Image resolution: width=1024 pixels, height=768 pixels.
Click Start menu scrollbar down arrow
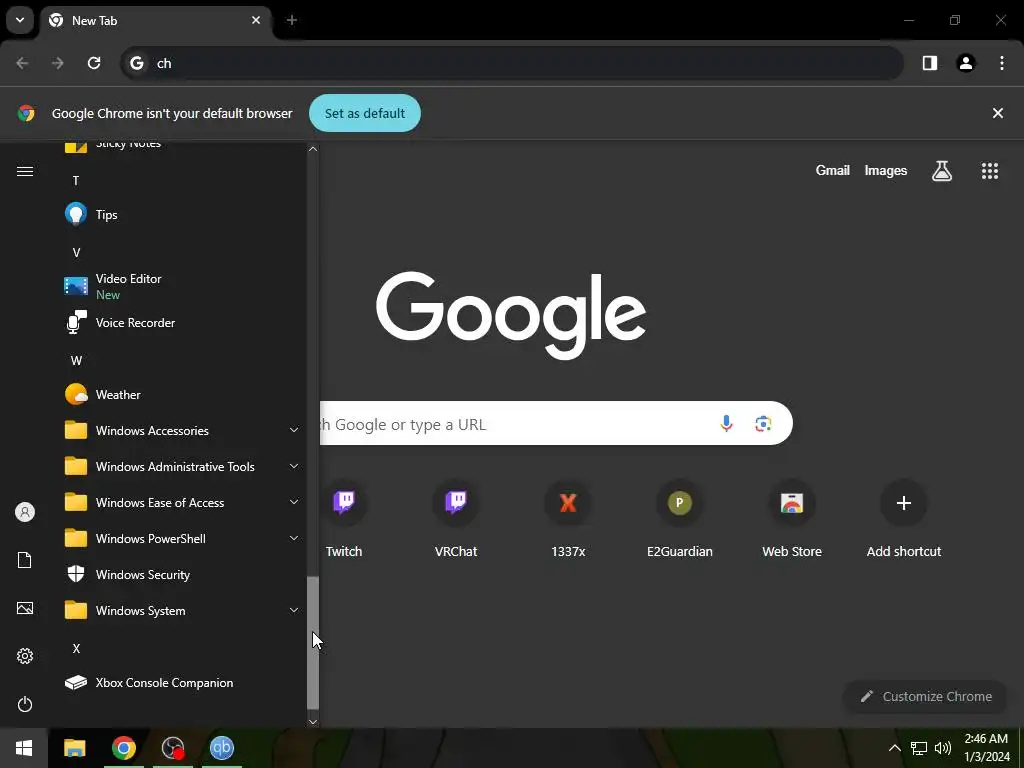point(313,722)
